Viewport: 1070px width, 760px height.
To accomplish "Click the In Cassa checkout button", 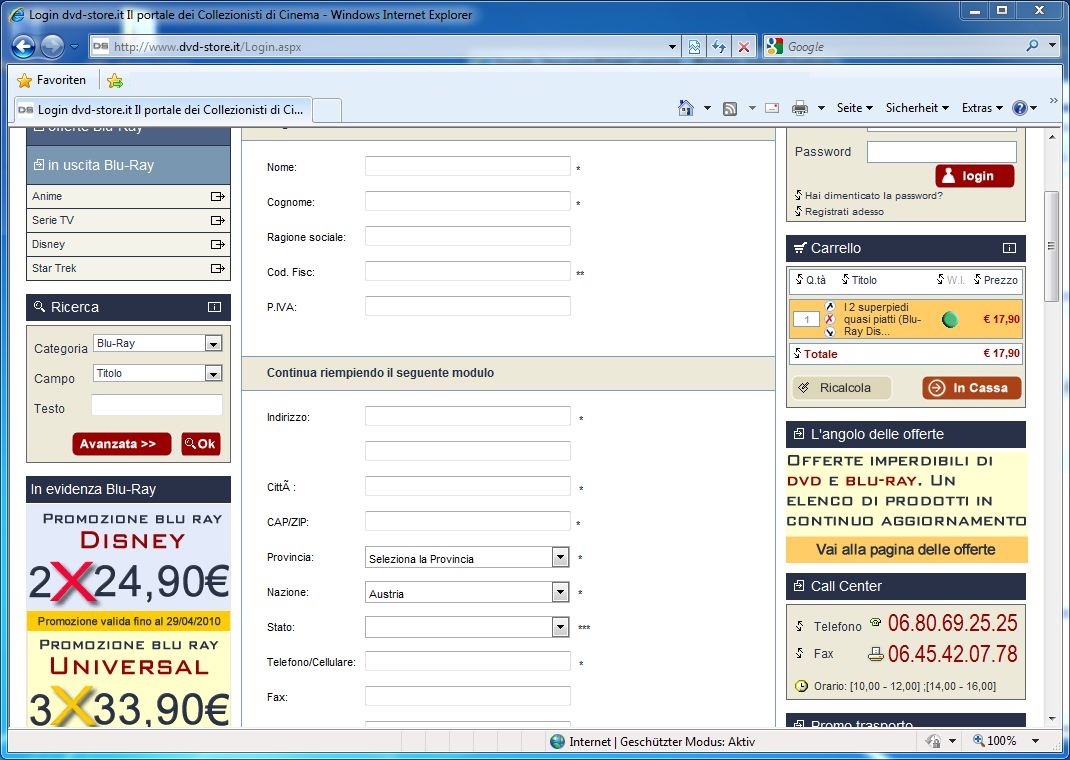I will [971, 388].
